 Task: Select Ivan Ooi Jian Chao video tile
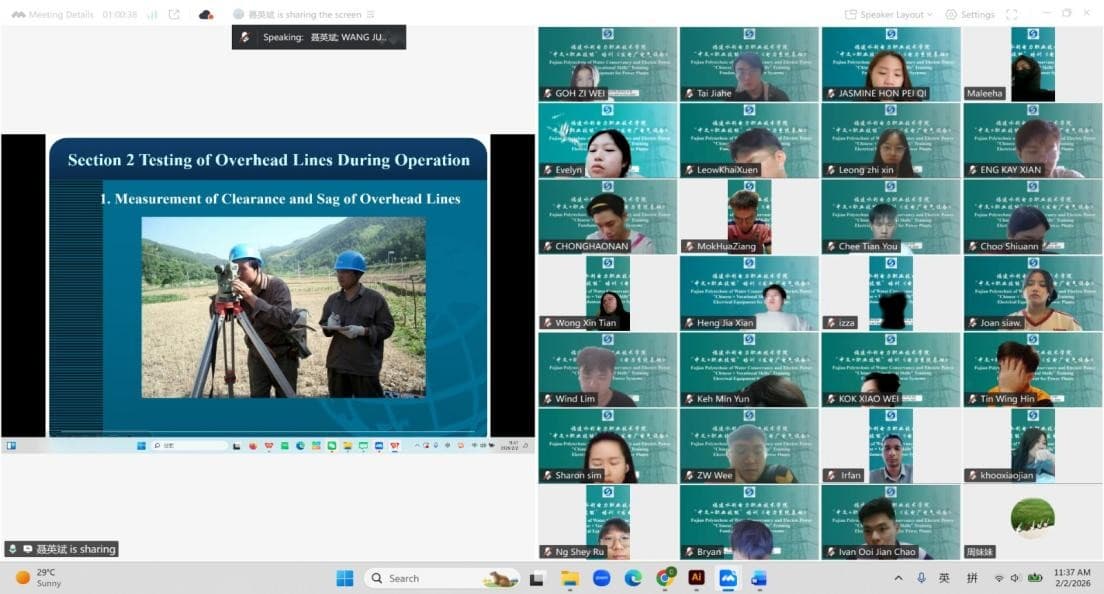tap(891, 522)
